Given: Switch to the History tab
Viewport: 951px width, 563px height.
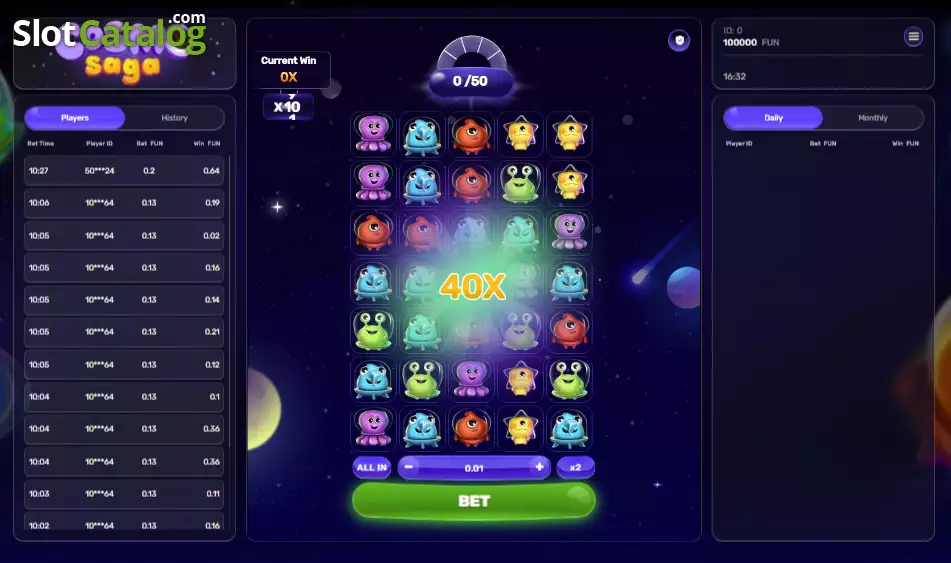Looking at the screenshot, I should pos(175,118).
